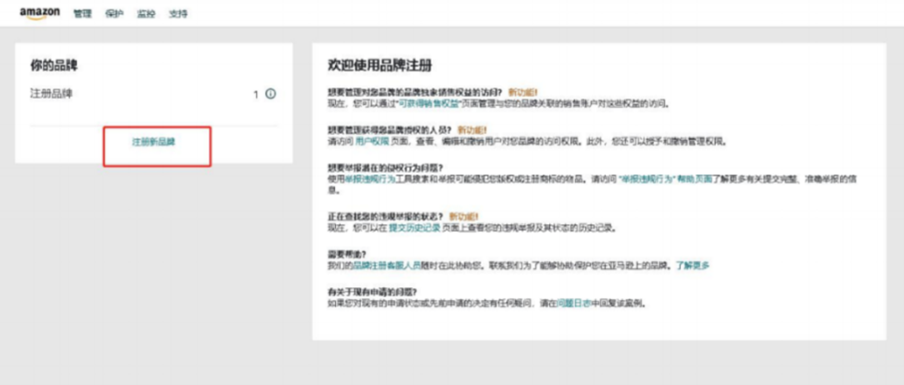The image size is (904, 385).
Task: Select the 注册品牌 label in 你的品牌 card
Action: 51,94
